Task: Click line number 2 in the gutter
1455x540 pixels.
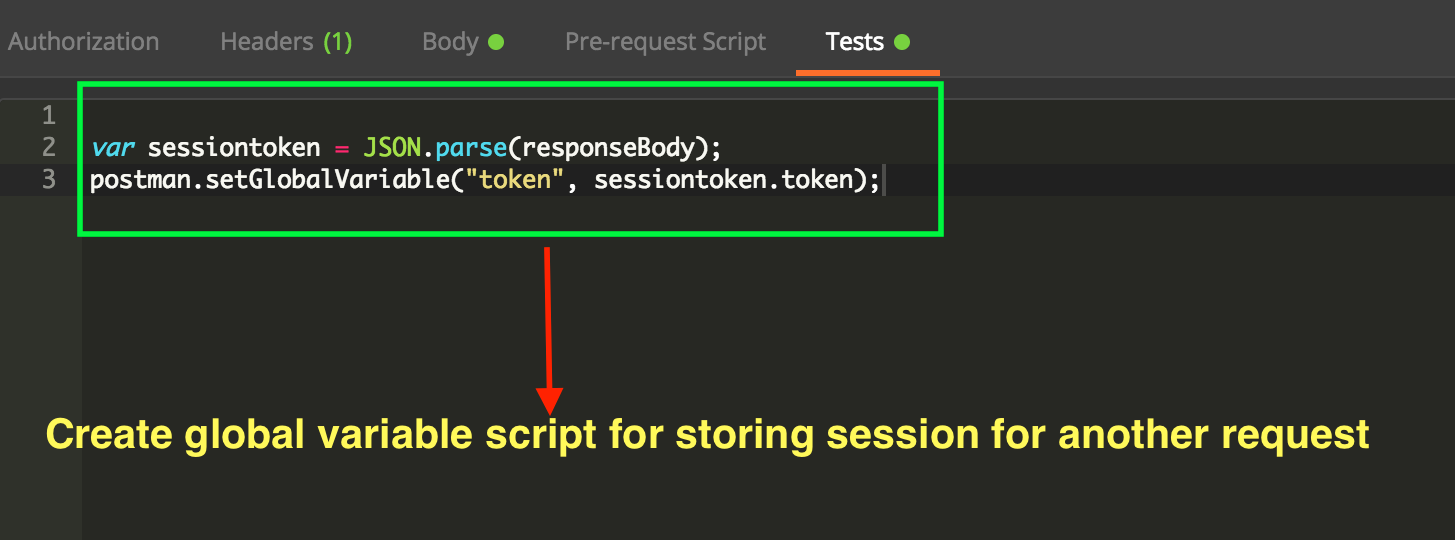Action: click(49, 148)
